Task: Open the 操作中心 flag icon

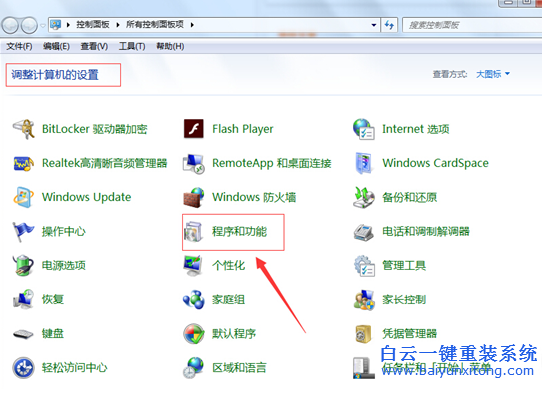Action: [x=23, y=232]
